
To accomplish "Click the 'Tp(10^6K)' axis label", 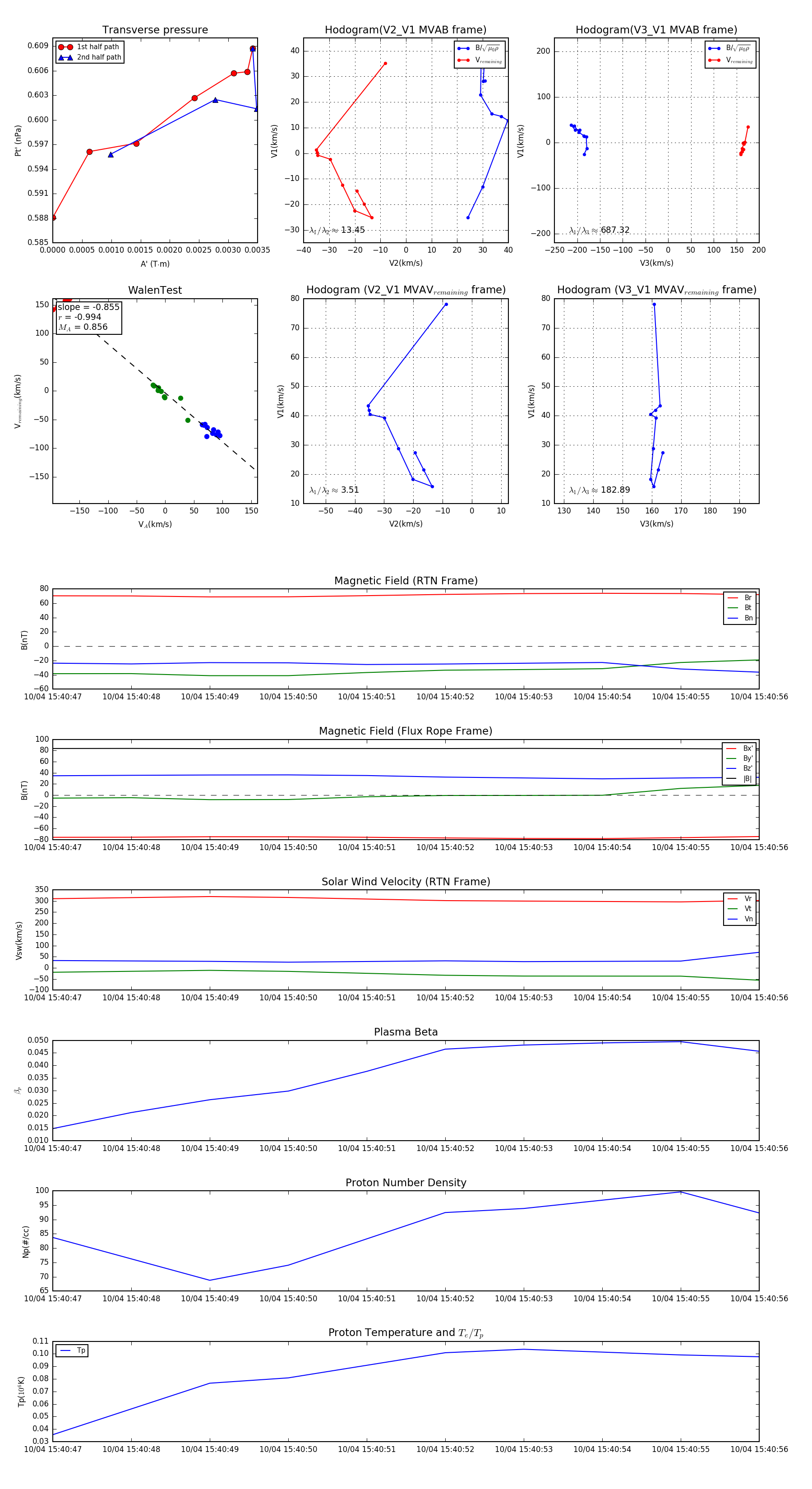I will click(21, 1392).
